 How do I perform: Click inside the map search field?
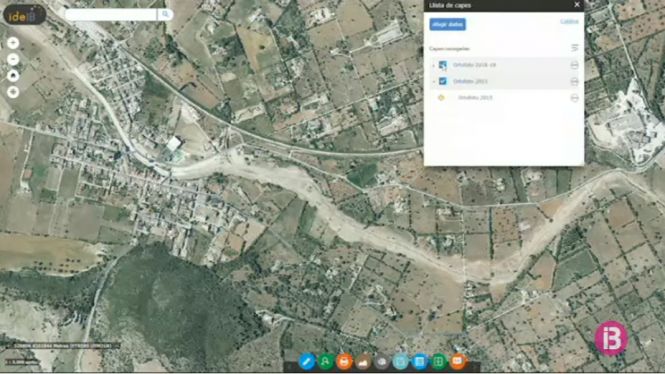pyautogui.click(x=111, y=14)
